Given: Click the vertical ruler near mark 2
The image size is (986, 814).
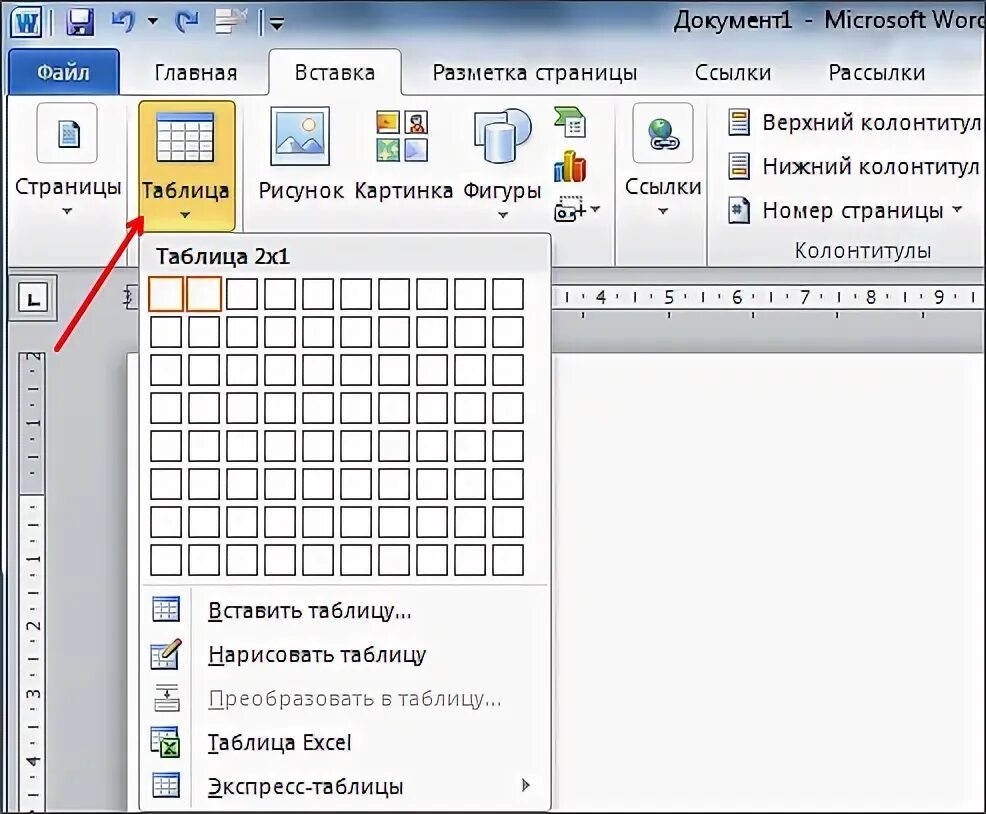Looking at the screenshot, I should 33,625.
